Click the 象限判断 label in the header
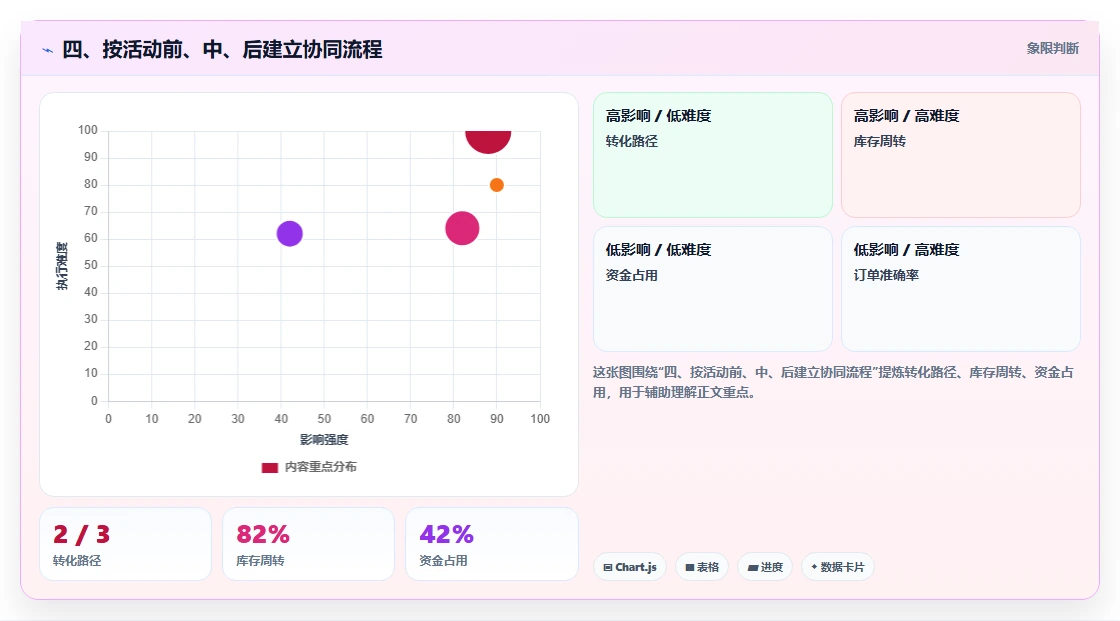Screen dimensions: 1120x621 (x=1052, y=49)
